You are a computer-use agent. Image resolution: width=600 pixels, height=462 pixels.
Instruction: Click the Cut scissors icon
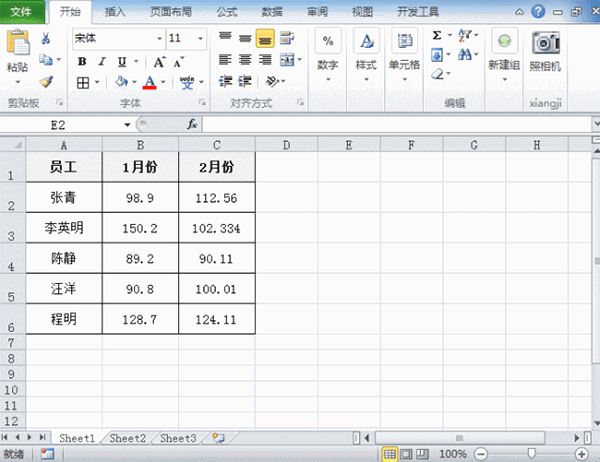46,38
